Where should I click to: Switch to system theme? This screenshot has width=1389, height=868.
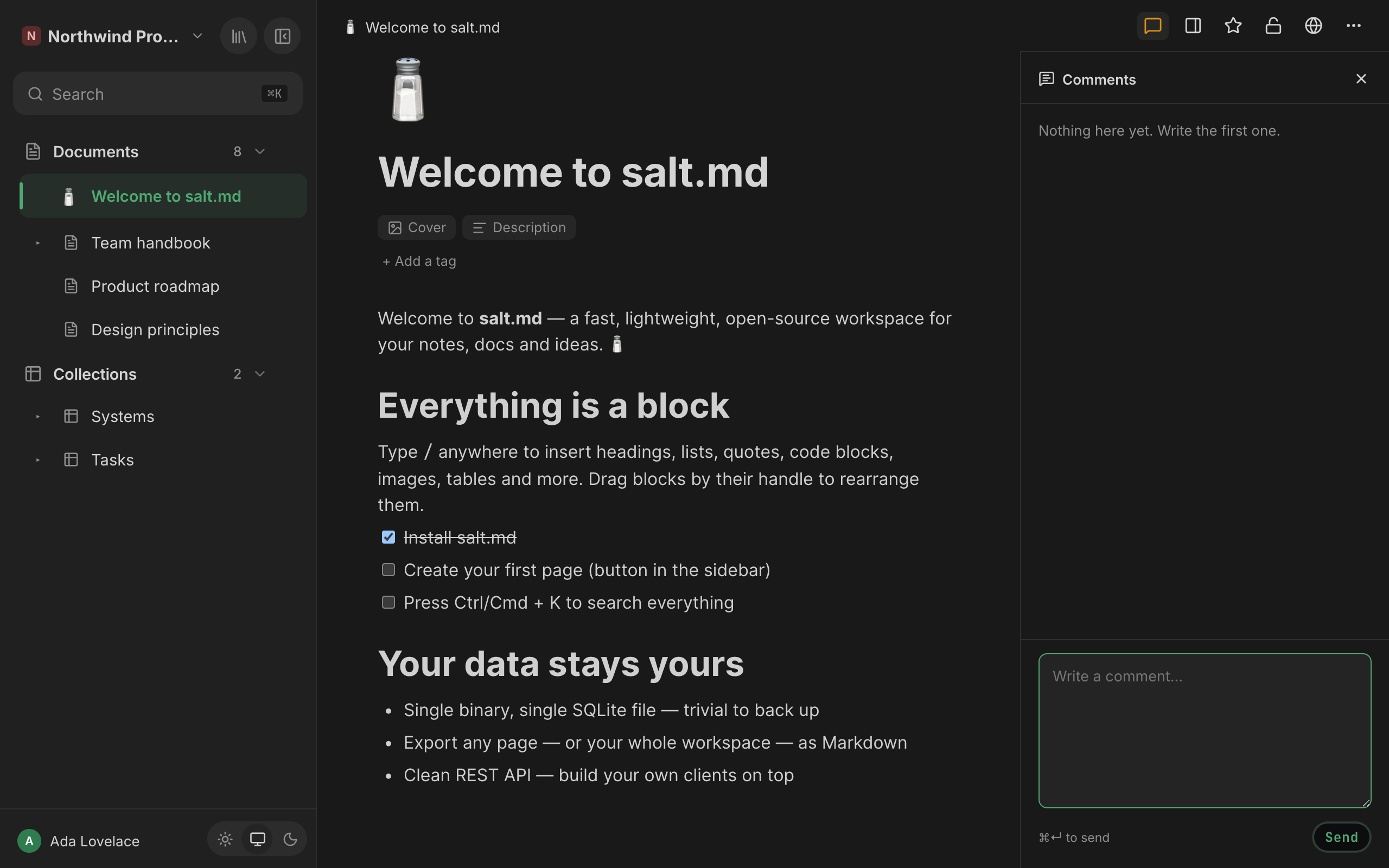coord(258,839)
